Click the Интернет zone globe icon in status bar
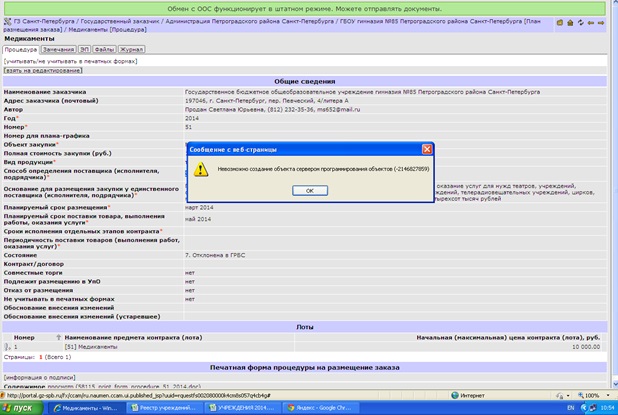The width and height of the screenshot is (618, 415). pos(455,395)
